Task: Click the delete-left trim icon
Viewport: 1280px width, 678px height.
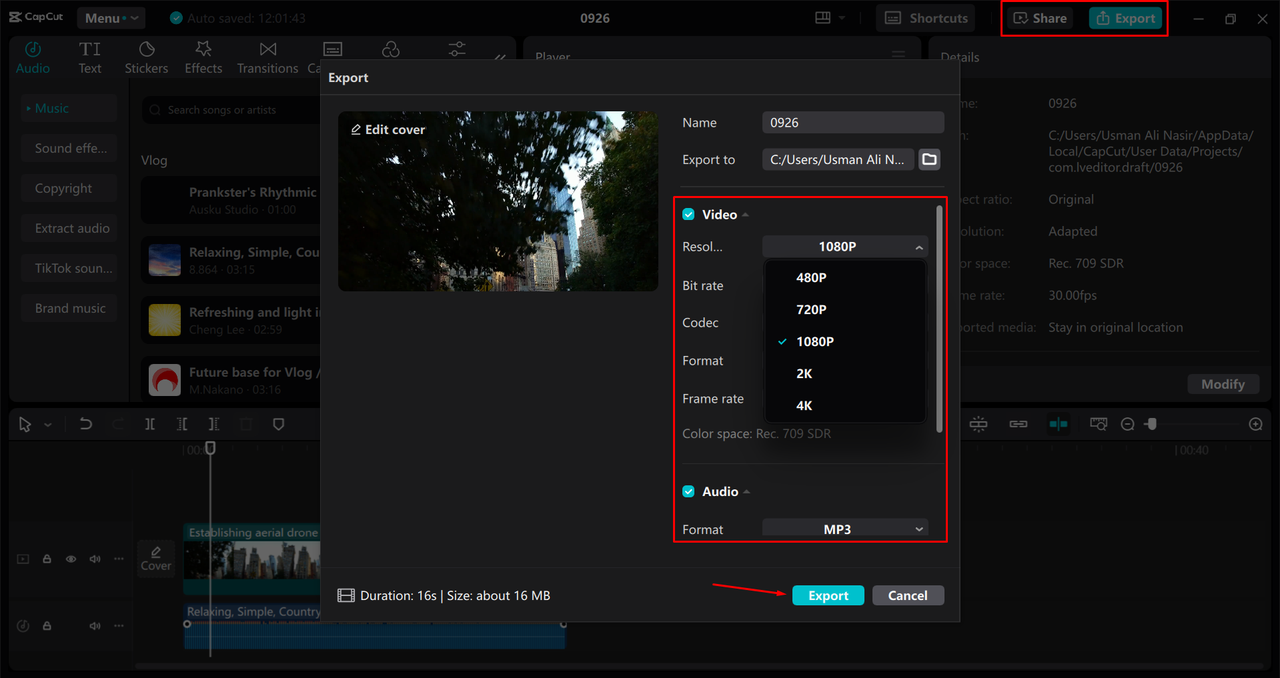Action: [x=182, y=424]
